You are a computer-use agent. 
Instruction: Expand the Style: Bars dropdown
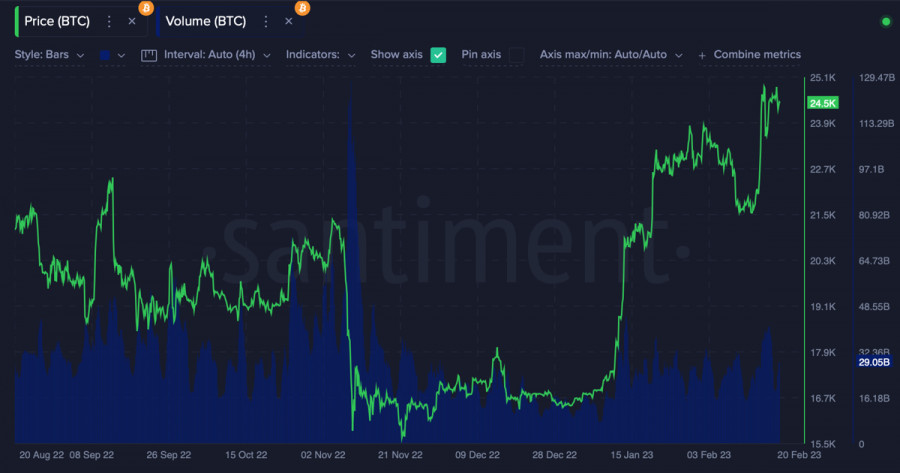50,55
